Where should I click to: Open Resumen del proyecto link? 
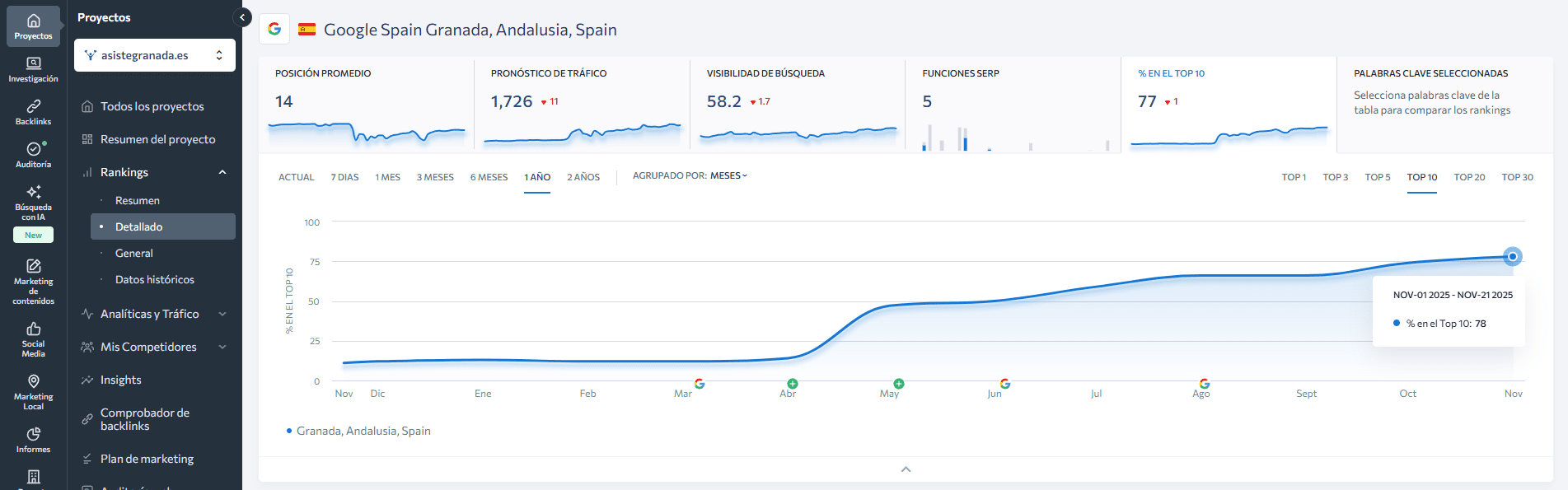[x=157, y=139]
